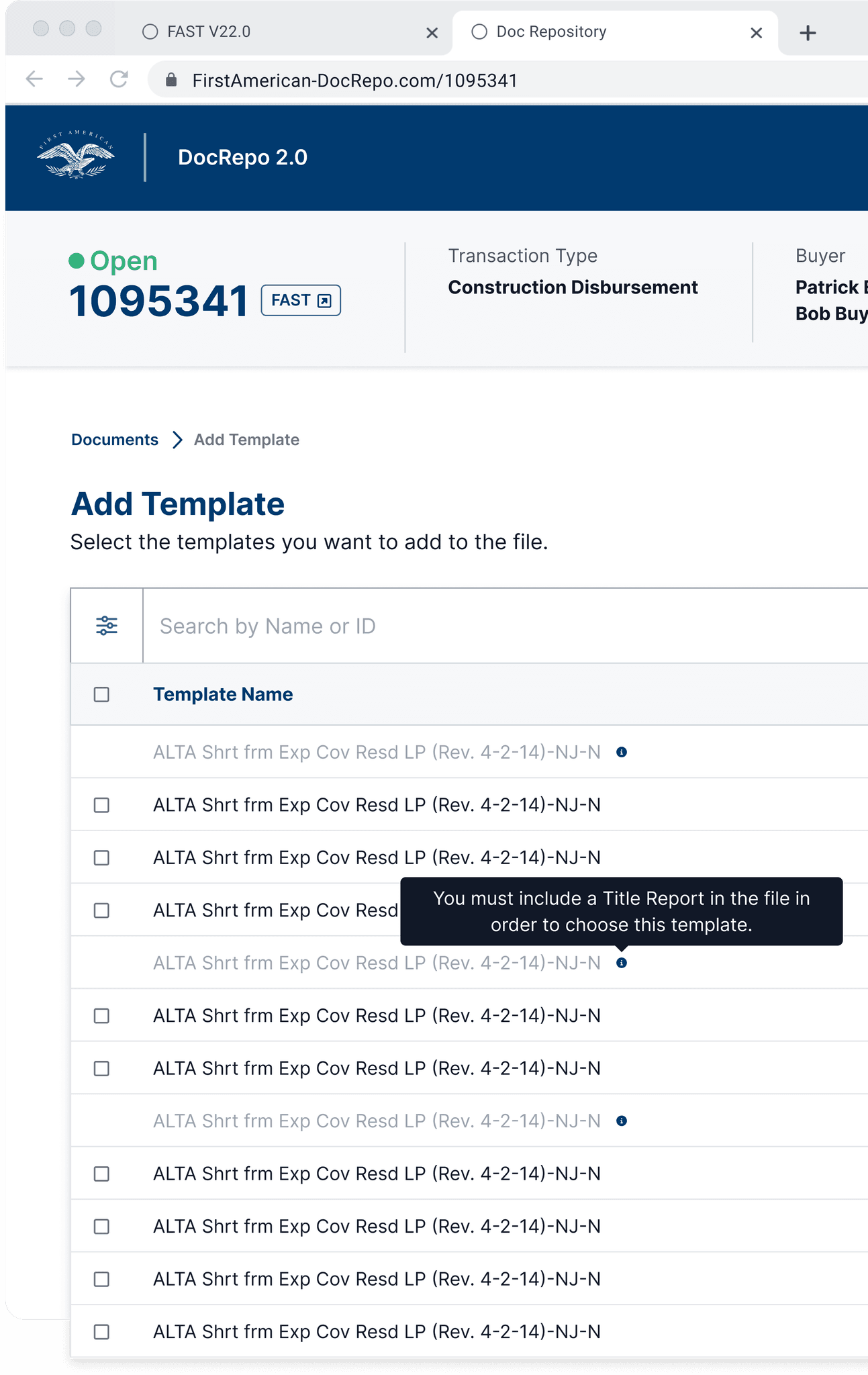This screenshot has width=868, height=1375.
Task: Click the address bar URL FirstAmerican-DocRepo.com/1095341
Action: (354, 81)
